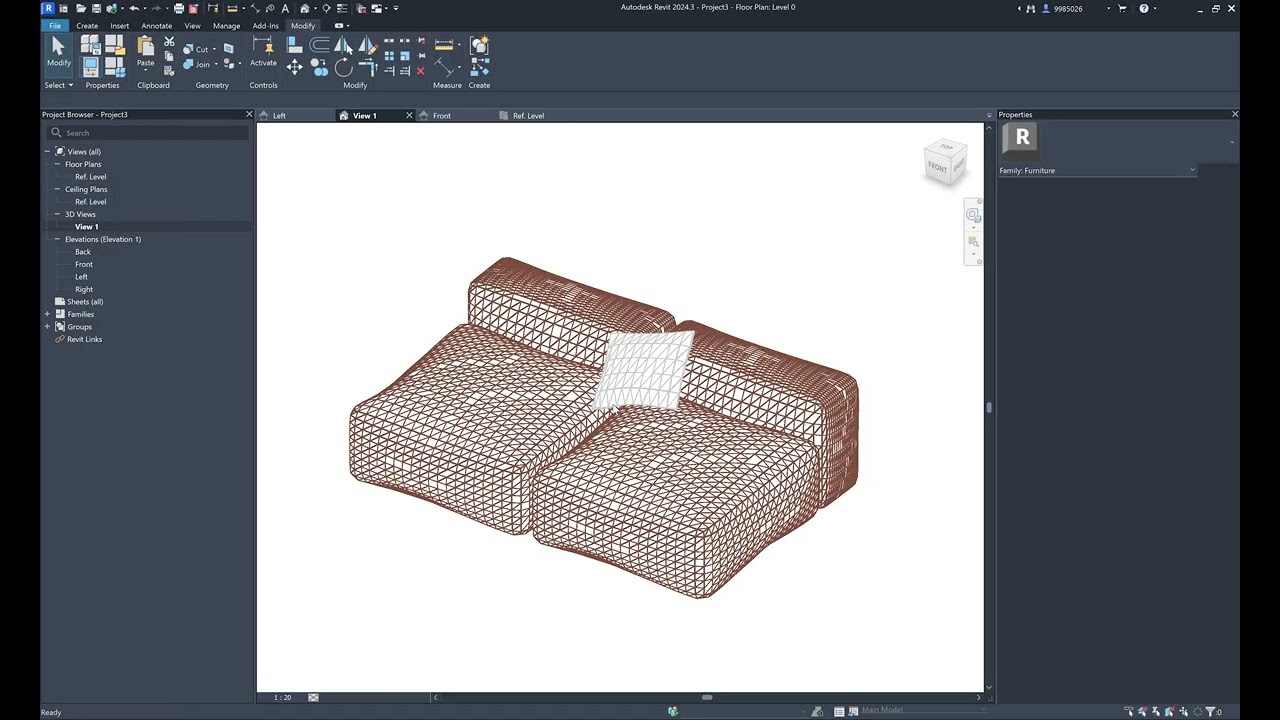This screenshot has height=720, width=1280.
Task: Click the horizontal scrollbar thumb under the view
Action: point(707,697)
